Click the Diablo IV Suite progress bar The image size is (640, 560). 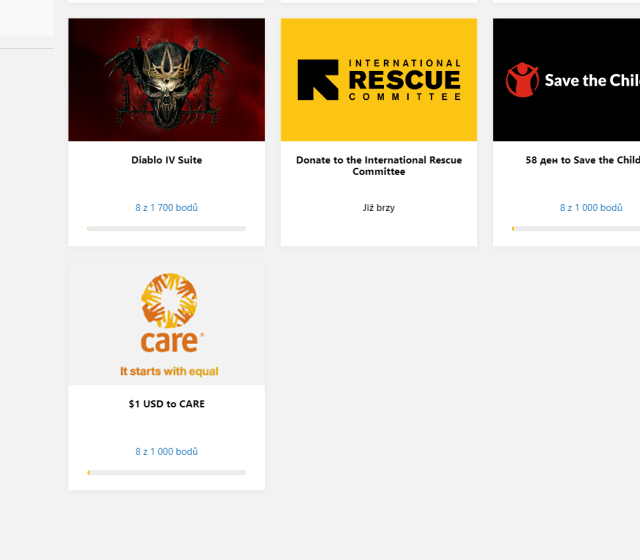pos(167,229)
